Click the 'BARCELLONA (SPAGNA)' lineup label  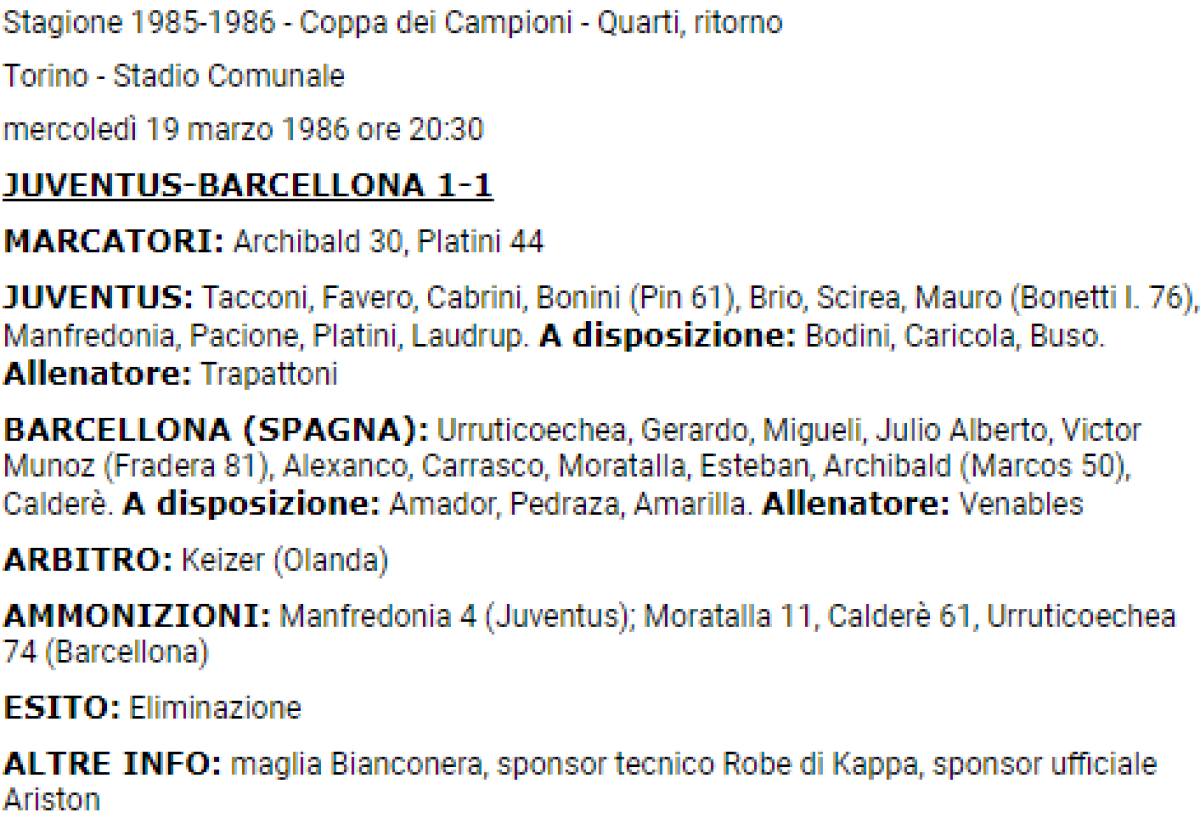(x=216, y=431)
